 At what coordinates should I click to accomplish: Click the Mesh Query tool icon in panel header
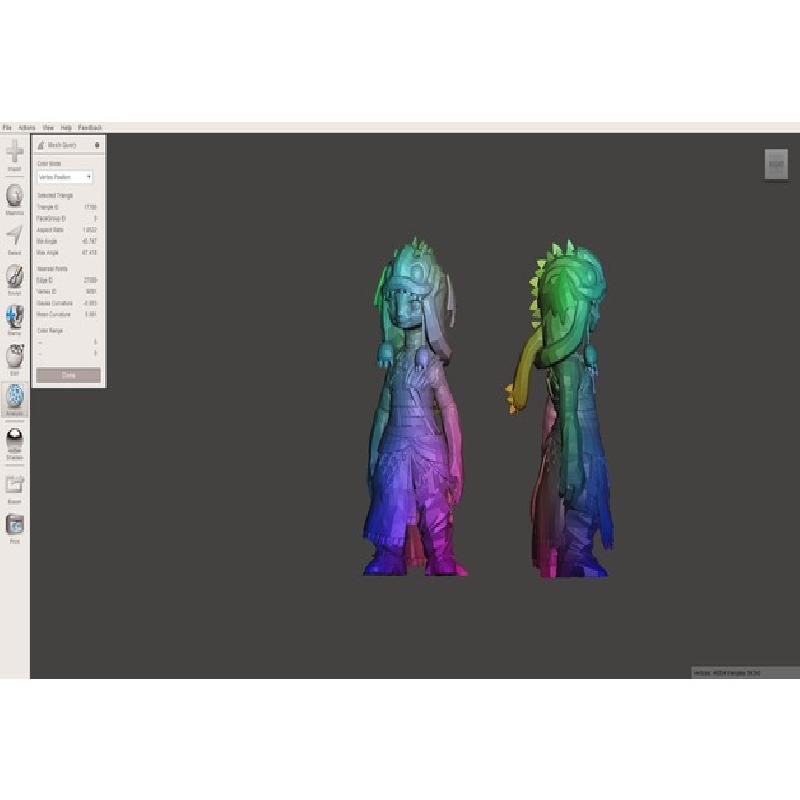(x=41, y=145)
